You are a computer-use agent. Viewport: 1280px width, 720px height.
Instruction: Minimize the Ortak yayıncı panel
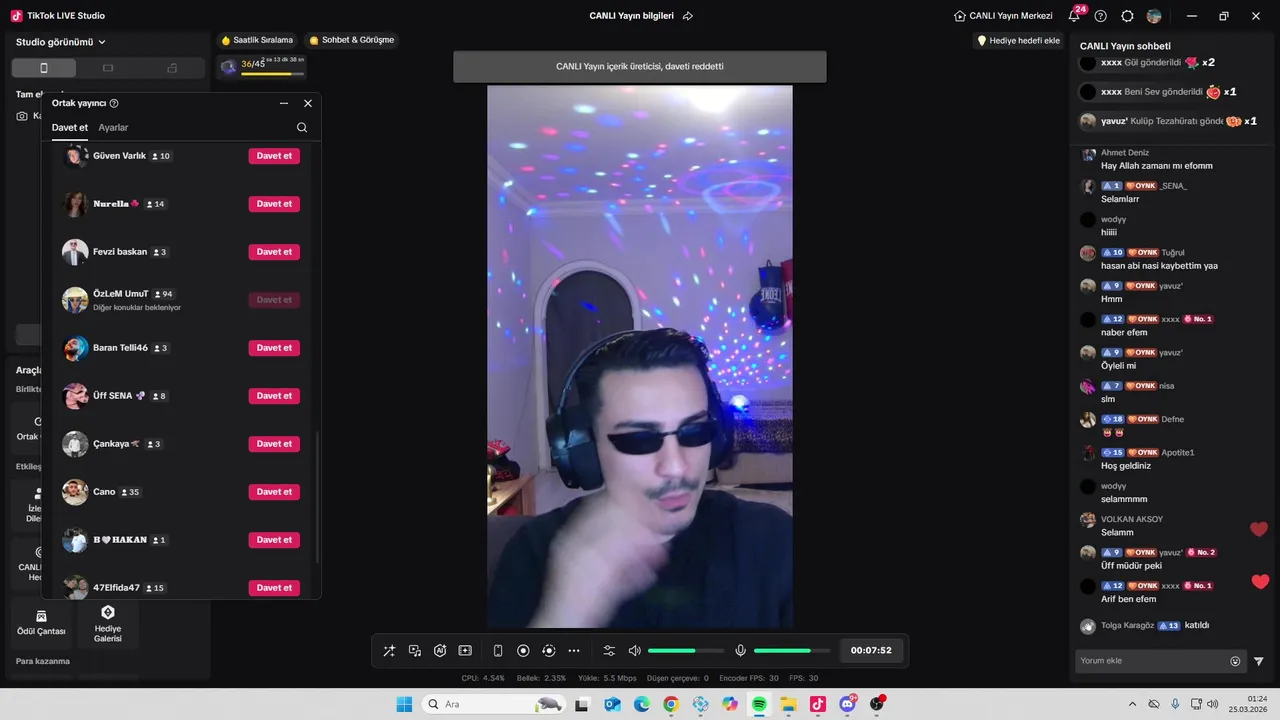(284, 103)
